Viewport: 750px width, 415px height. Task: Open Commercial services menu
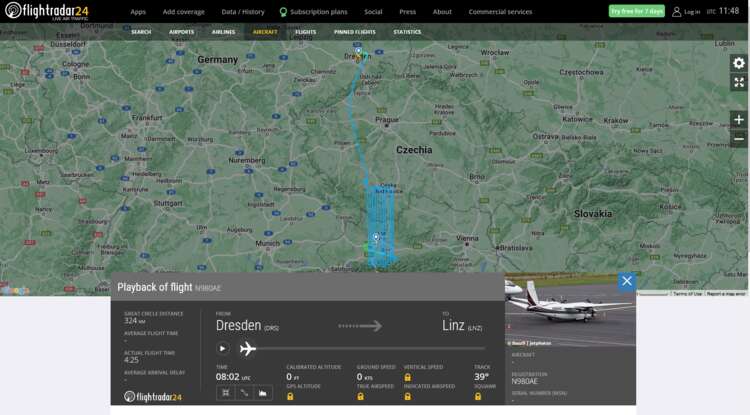tap(500, 12)
